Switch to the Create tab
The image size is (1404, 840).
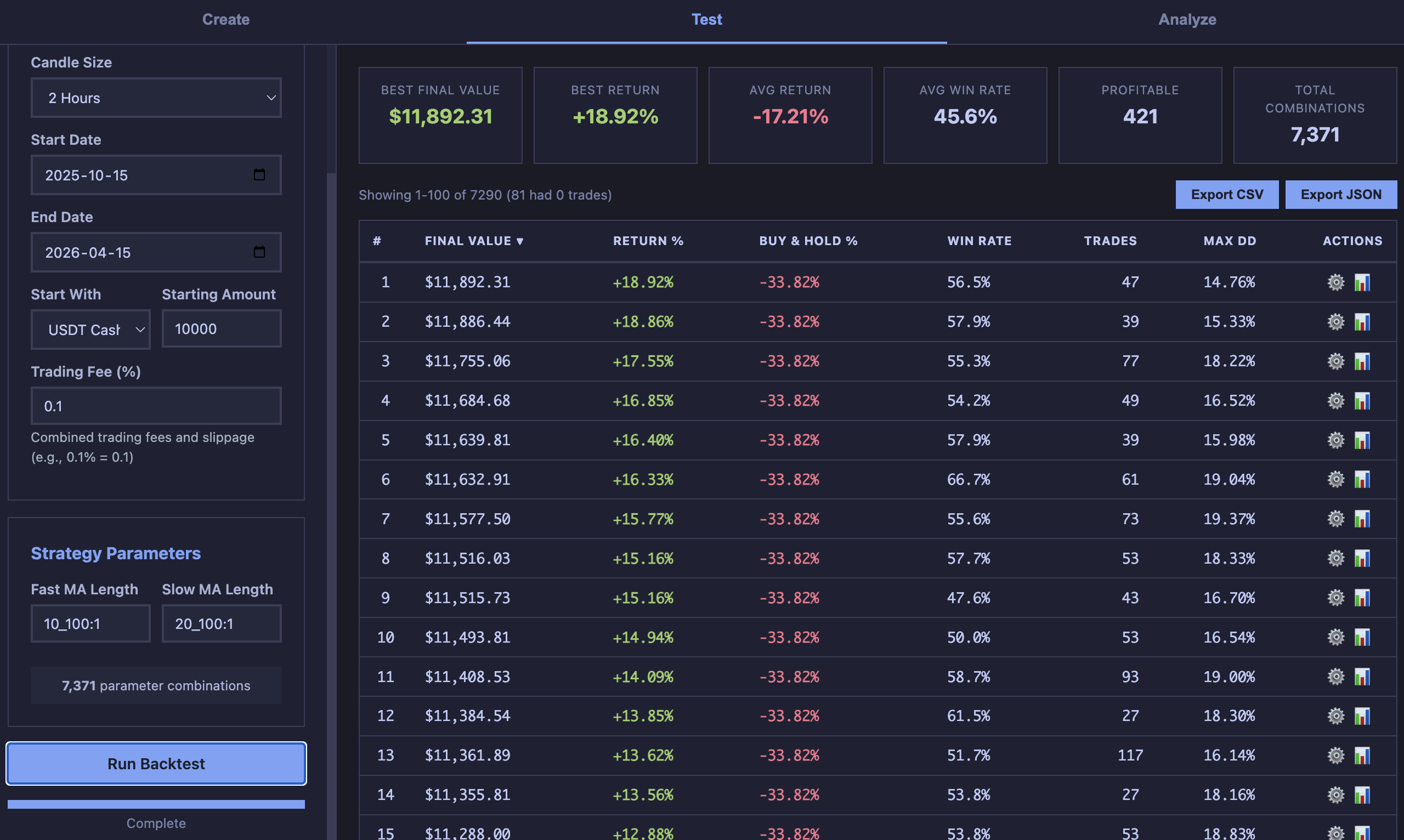coord(225,19)
